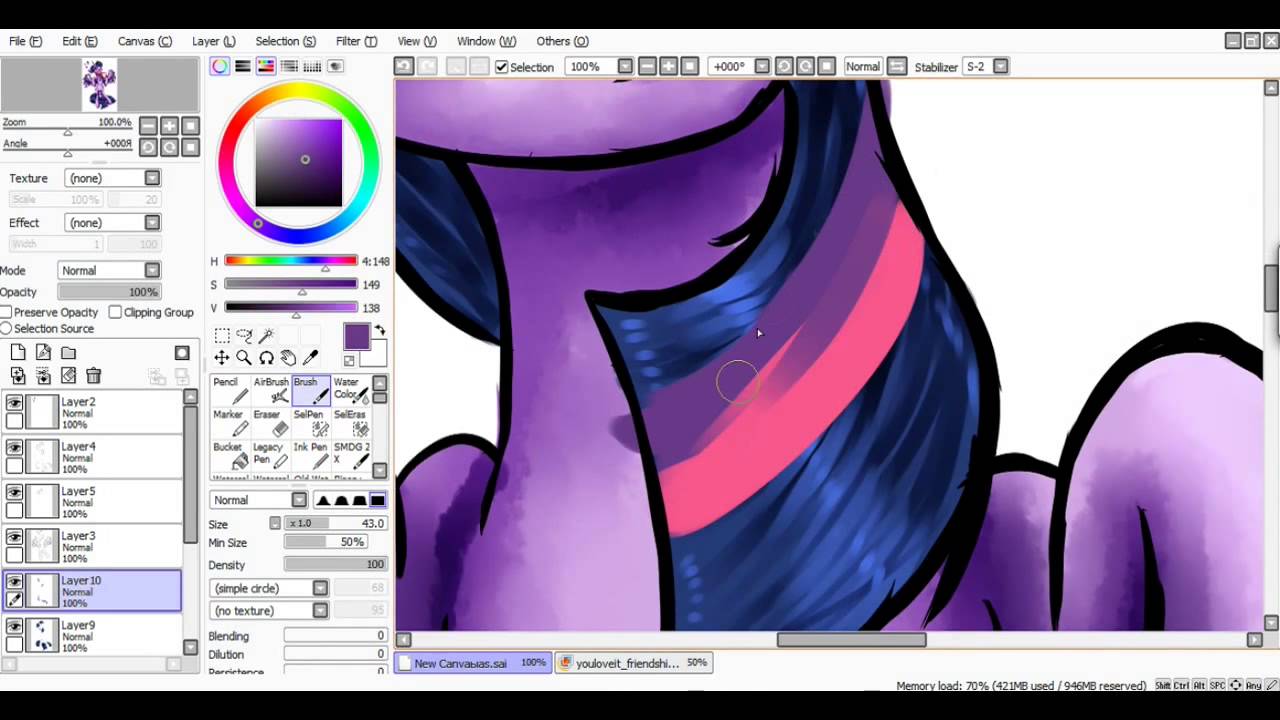
Task: Select the Ink Pen tool
Action: [x=310, y=455]
